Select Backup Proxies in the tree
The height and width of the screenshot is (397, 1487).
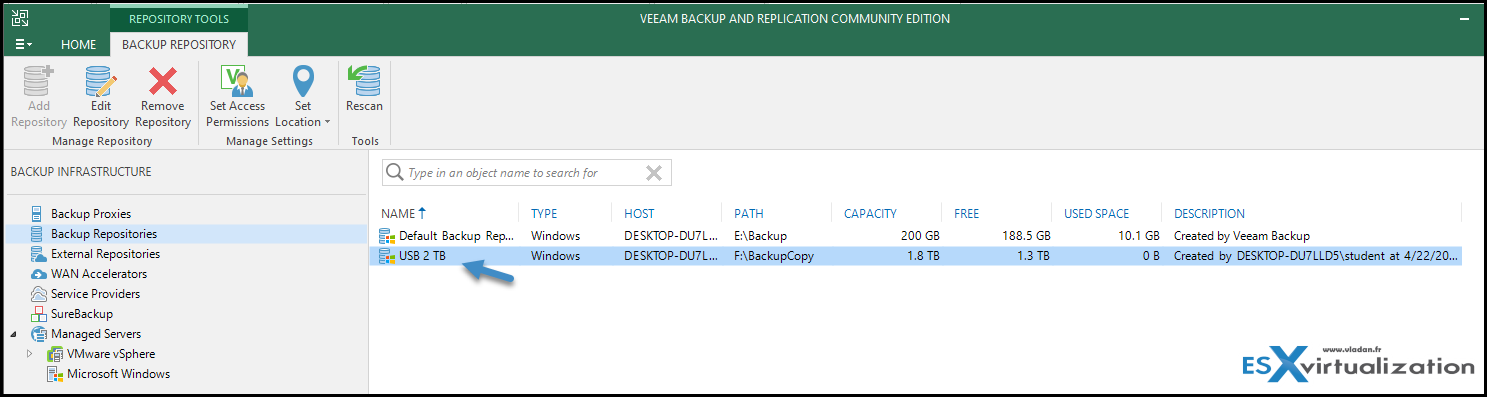(x=91, y=214)
